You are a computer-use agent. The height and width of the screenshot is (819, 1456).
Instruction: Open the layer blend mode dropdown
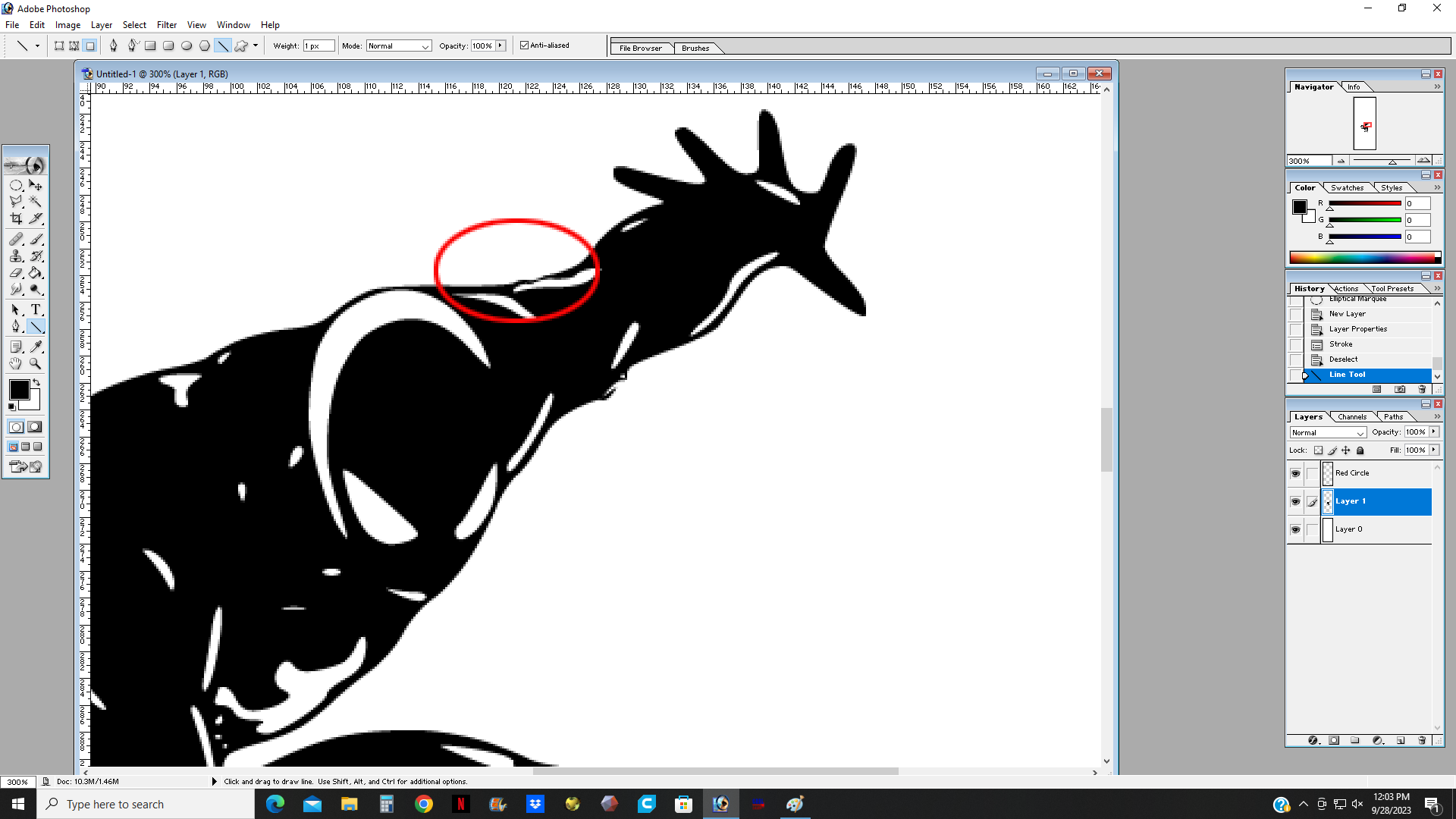pos(1328,432)
